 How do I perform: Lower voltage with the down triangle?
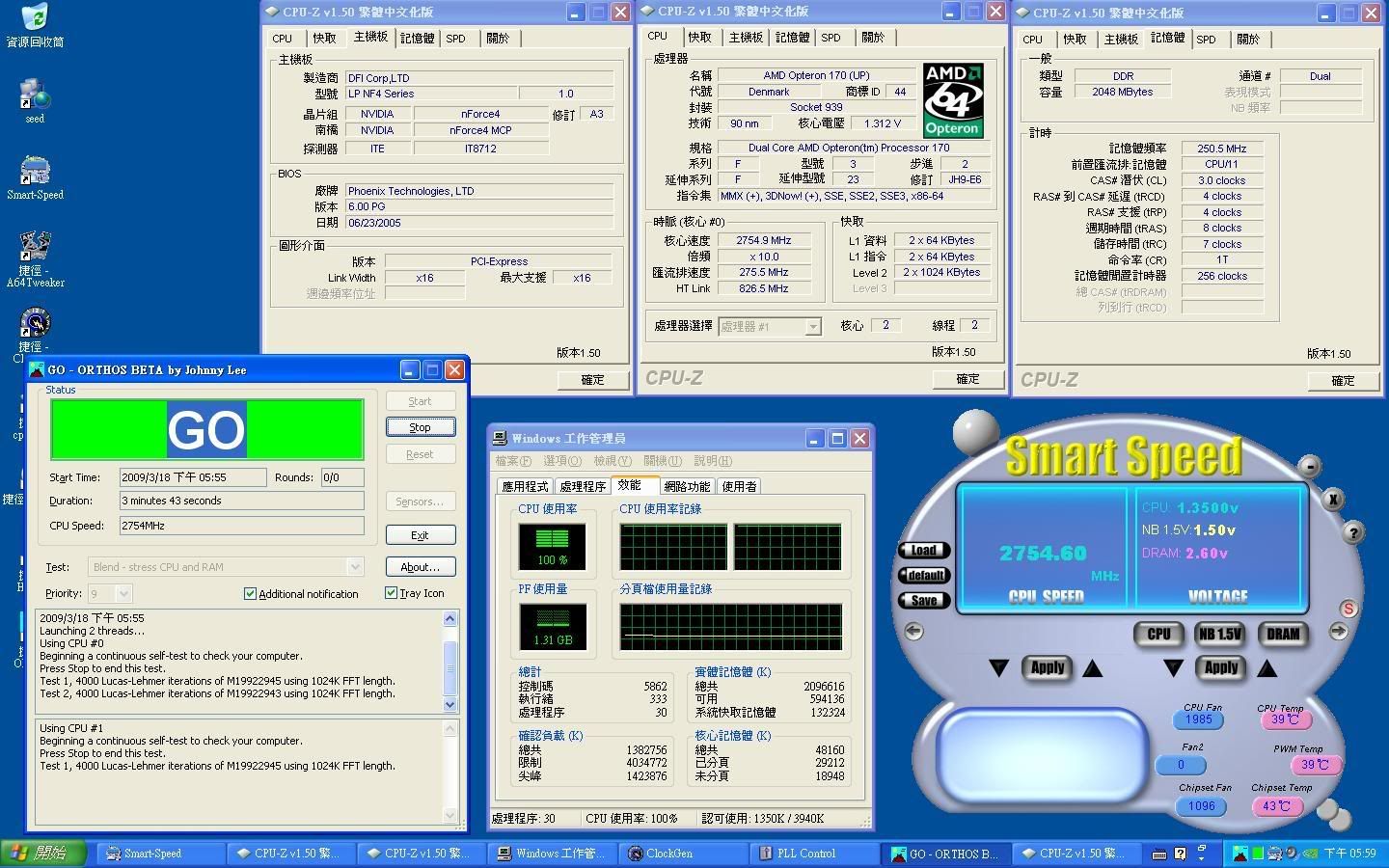coord(1173,667)
